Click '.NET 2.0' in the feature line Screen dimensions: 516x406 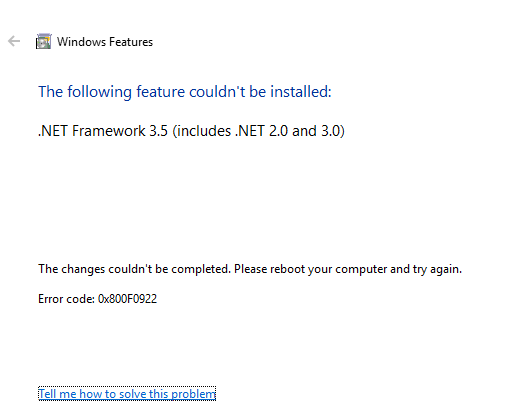261,131
